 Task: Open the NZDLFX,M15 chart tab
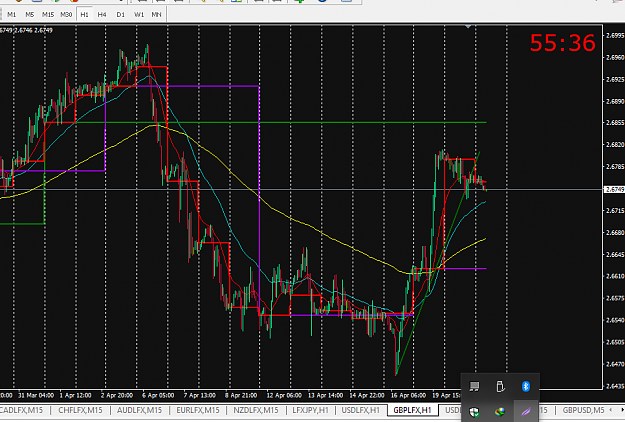pyautogui.click(x=256, y=410)
